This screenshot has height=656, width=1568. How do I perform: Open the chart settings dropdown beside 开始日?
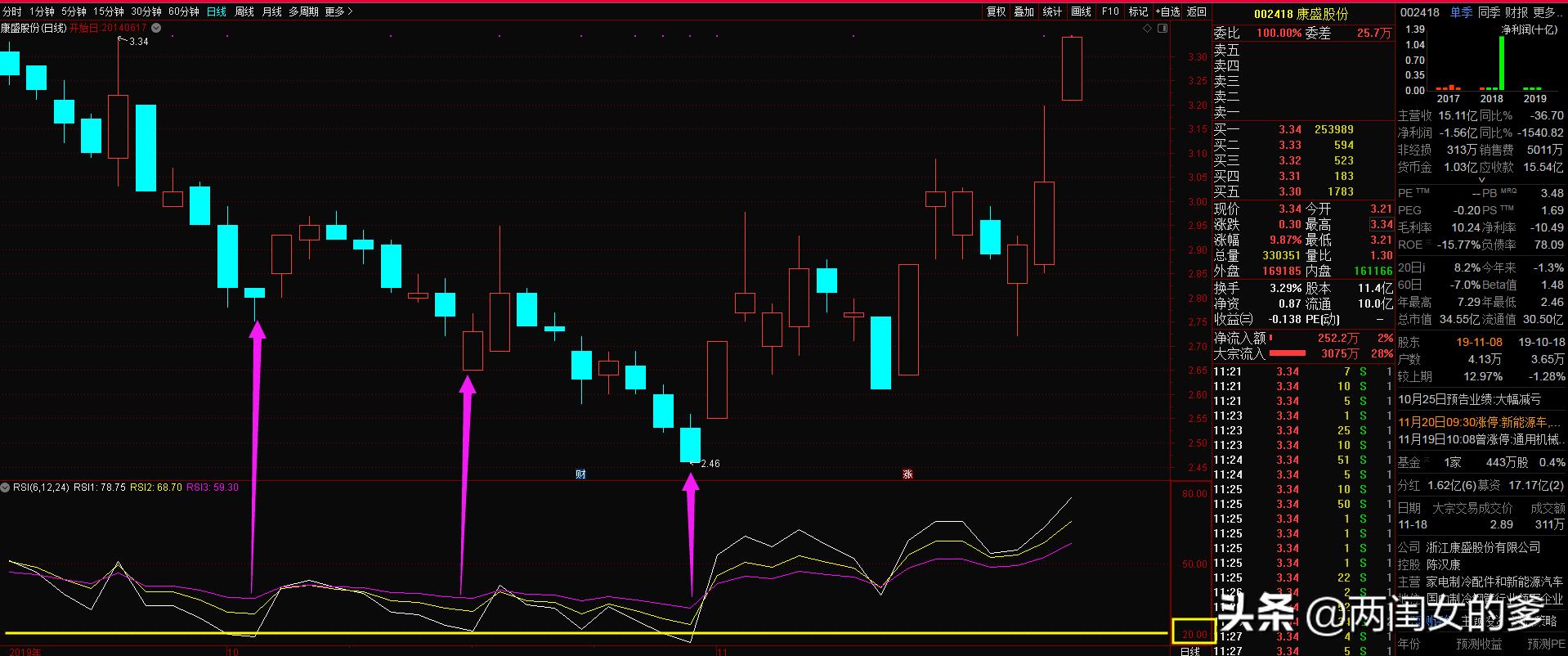(x=156, y=28)
